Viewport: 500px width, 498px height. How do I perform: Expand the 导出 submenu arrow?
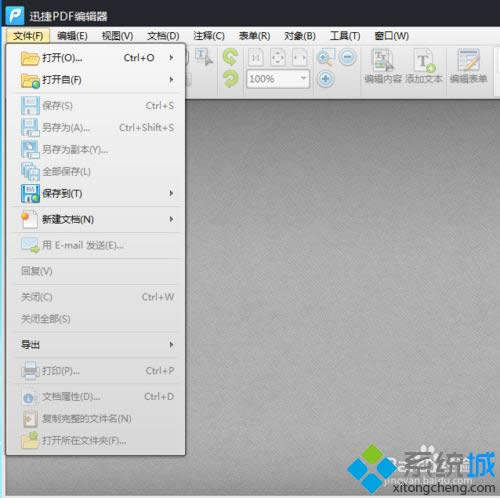[x=171, y=345]
